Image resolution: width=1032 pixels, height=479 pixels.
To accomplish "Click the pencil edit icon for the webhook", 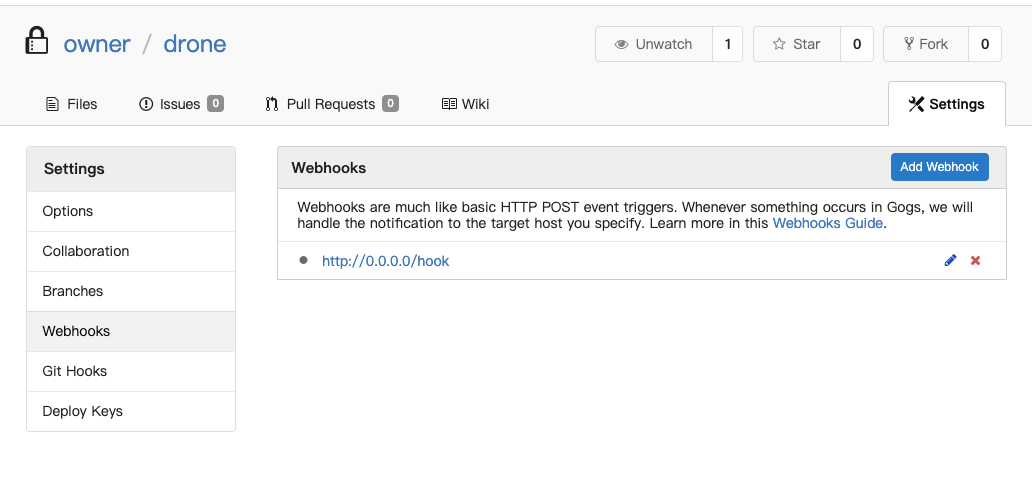I will (950, 261).
